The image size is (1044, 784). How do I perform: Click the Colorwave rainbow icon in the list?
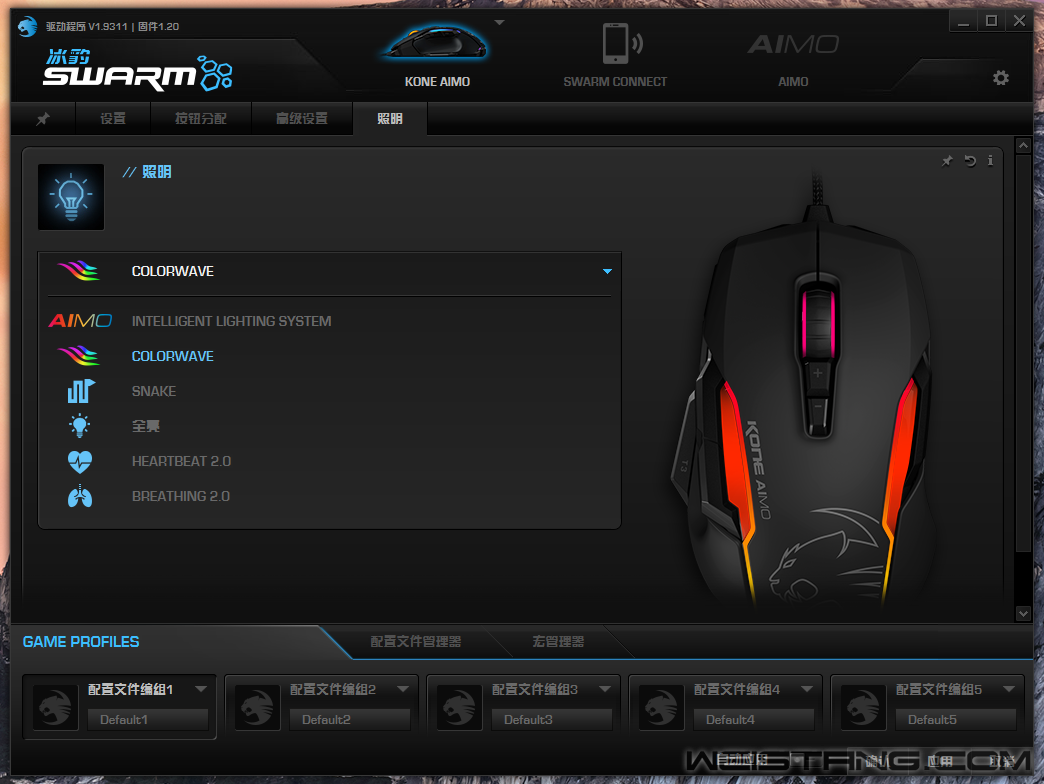(79, 356)
